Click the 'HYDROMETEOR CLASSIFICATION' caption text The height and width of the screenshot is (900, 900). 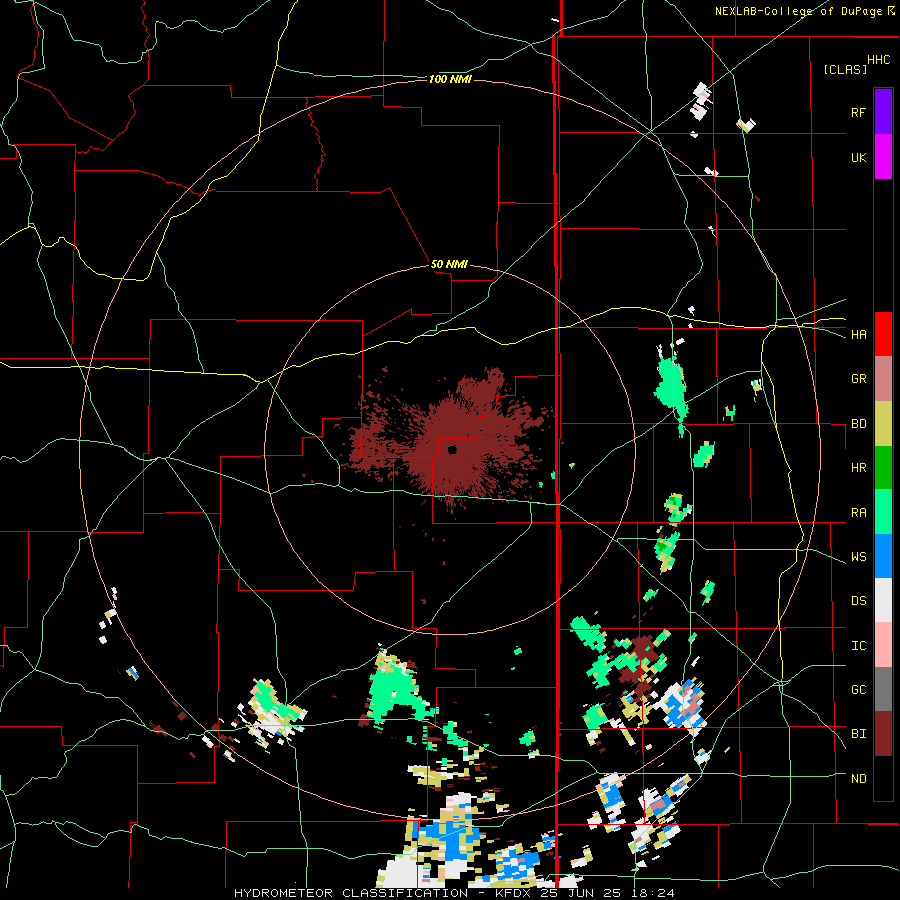click(351, 893)
